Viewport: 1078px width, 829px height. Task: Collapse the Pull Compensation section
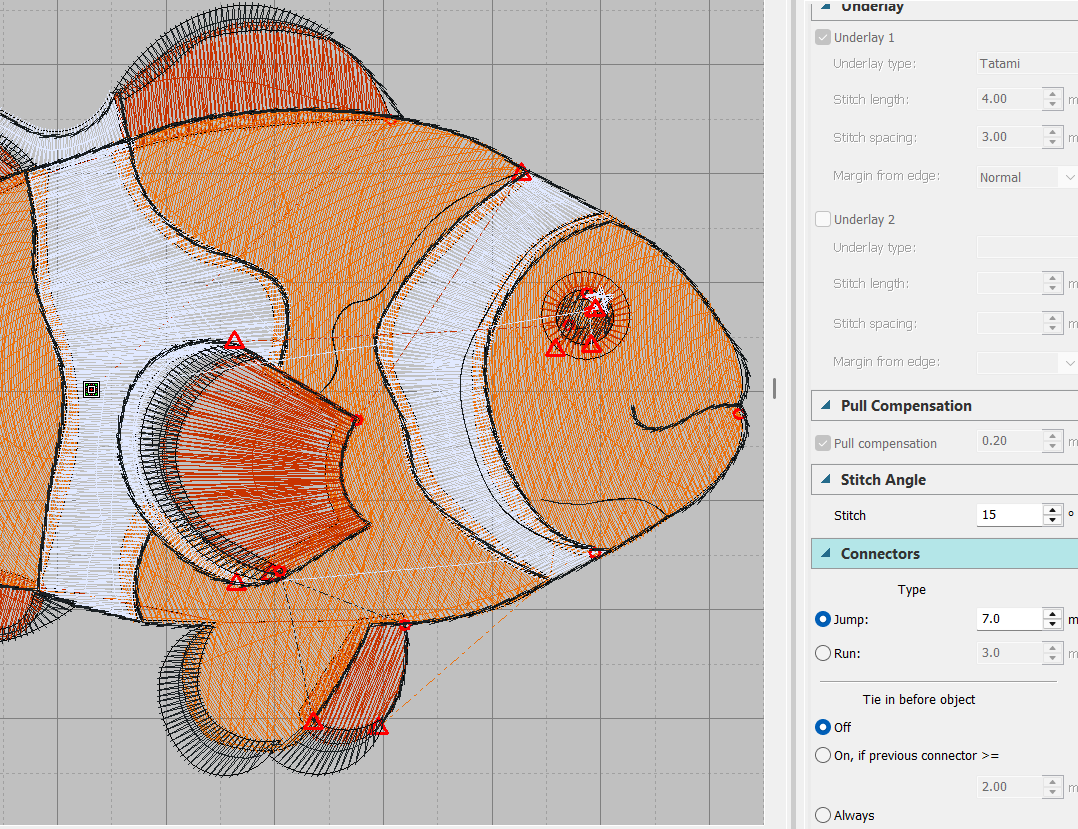pos(826,406)
